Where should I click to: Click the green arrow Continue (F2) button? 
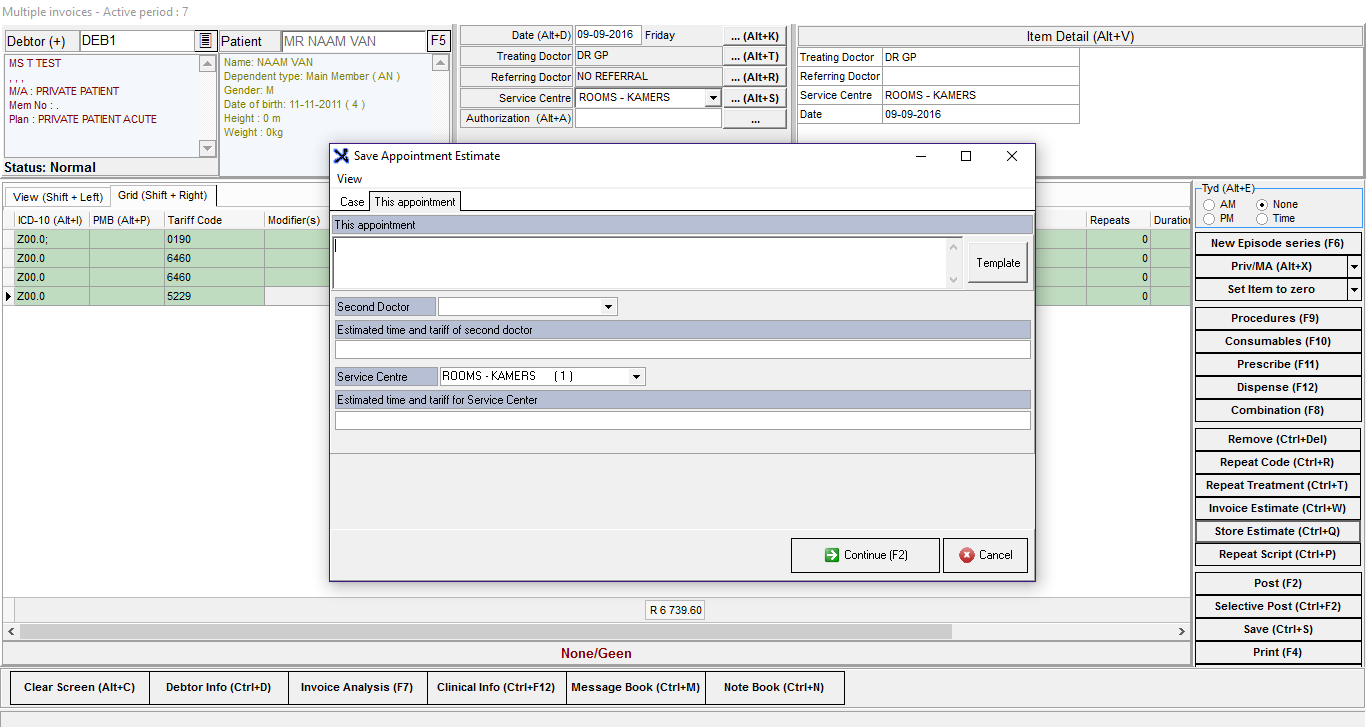click(x=865, y=555)
